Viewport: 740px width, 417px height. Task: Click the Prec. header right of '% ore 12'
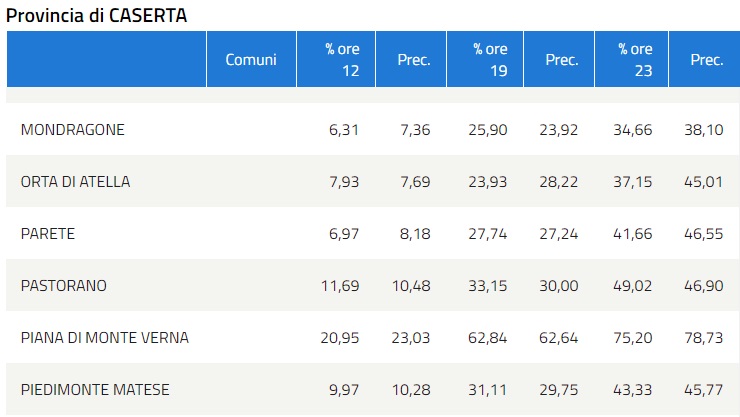(x=413, y=60)
